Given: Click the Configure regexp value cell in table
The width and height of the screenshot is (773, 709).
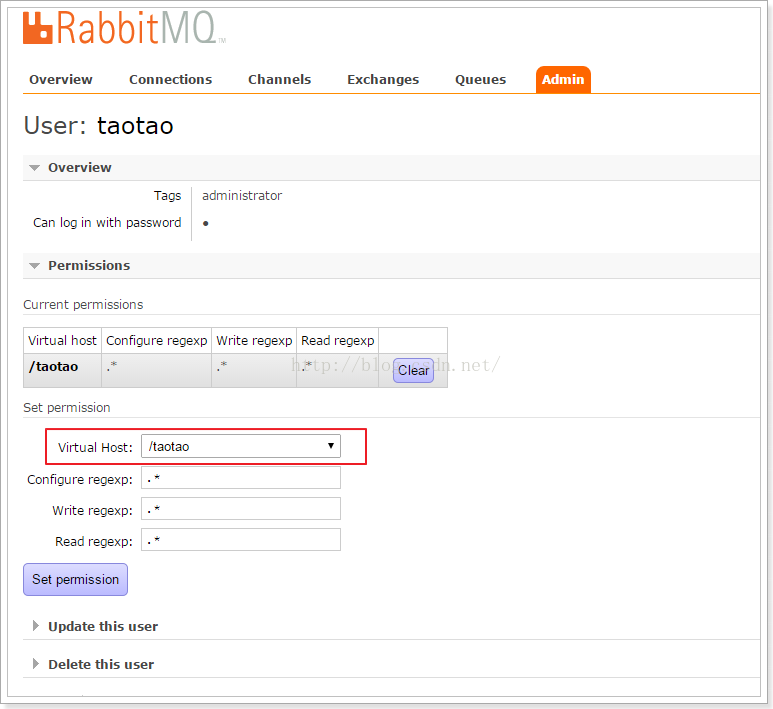Looking at the screenshot, I should [156, 370].
